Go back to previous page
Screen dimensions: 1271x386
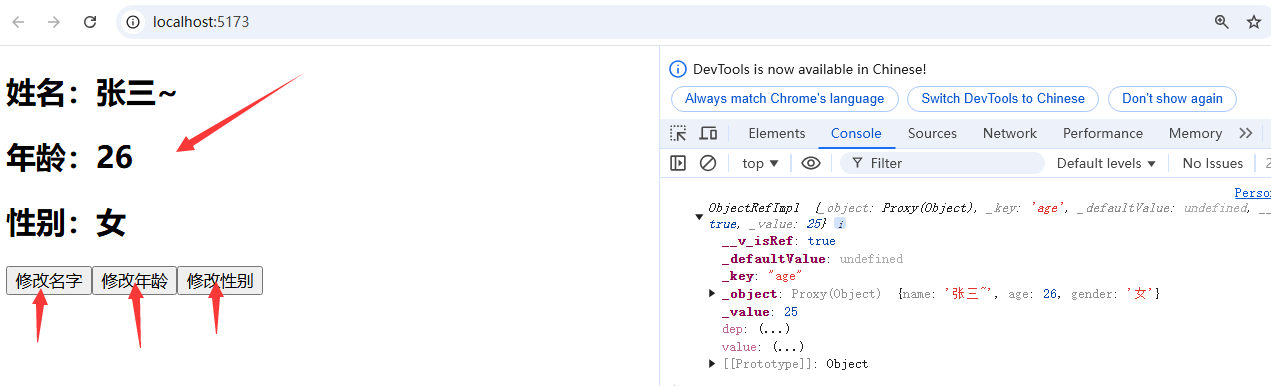coord(18,22)
